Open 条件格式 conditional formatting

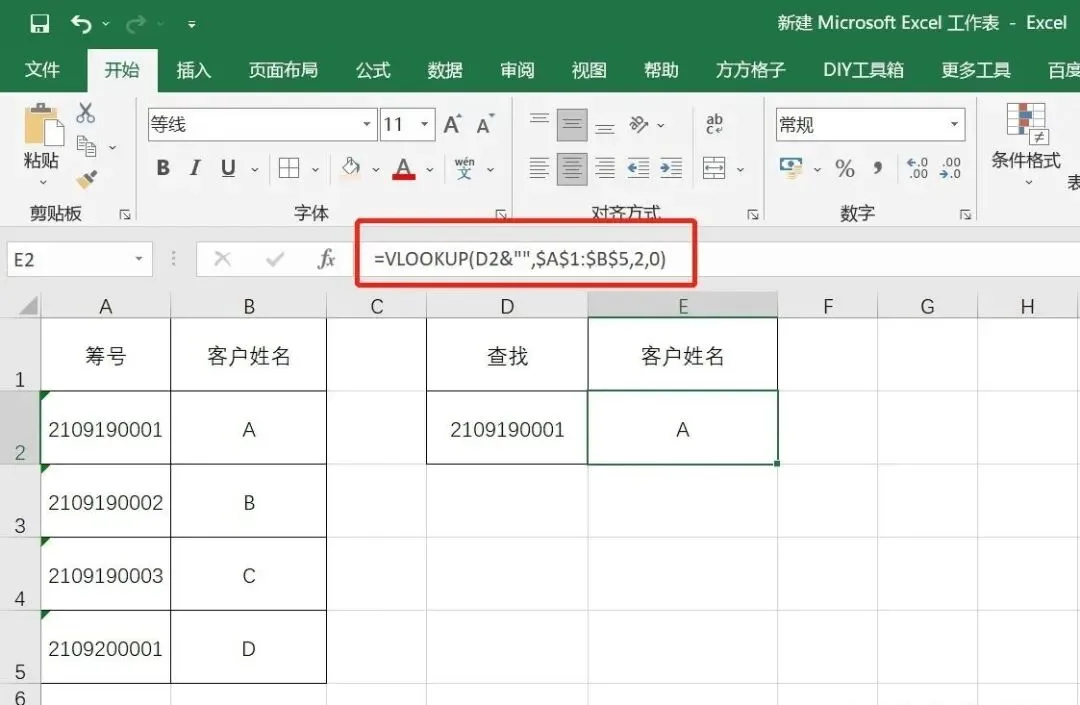click(1026, 145)
